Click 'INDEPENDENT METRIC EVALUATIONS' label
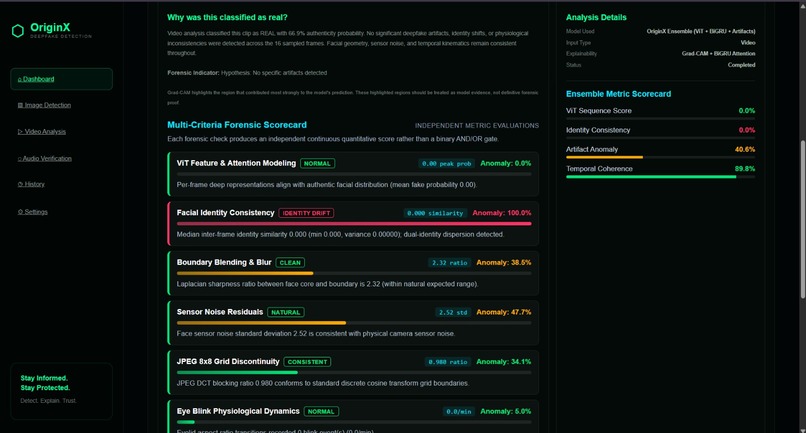 click(x=477, y=125)
